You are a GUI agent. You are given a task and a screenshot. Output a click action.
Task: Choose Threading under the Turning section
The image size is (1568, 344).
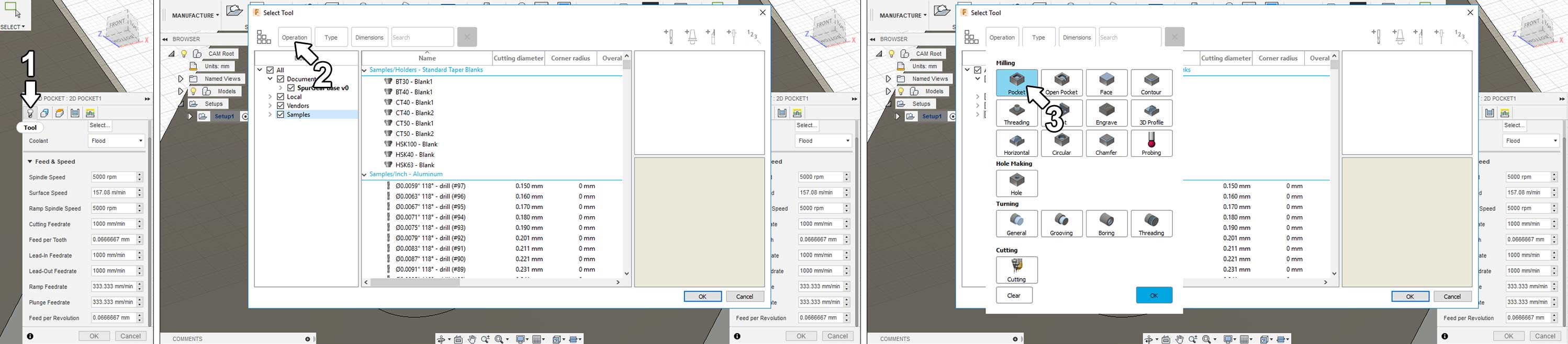(1151, 224)
